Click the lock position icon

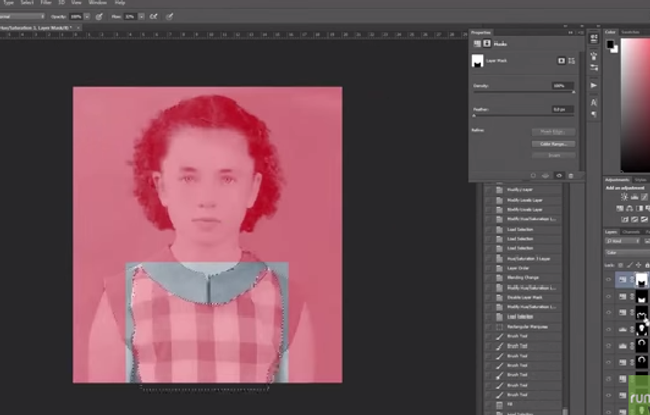click(638, 265)
